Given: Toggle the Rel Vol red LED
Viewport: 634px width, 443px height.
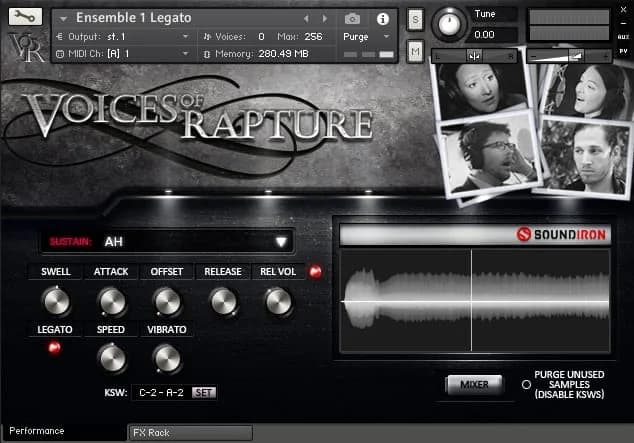Looking at the screenshot, I should [315, 272].
